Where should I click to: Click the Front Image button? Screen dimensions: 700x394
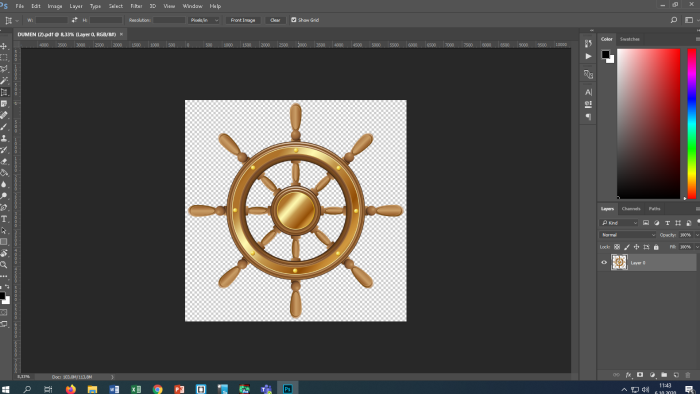coord(243,20)
